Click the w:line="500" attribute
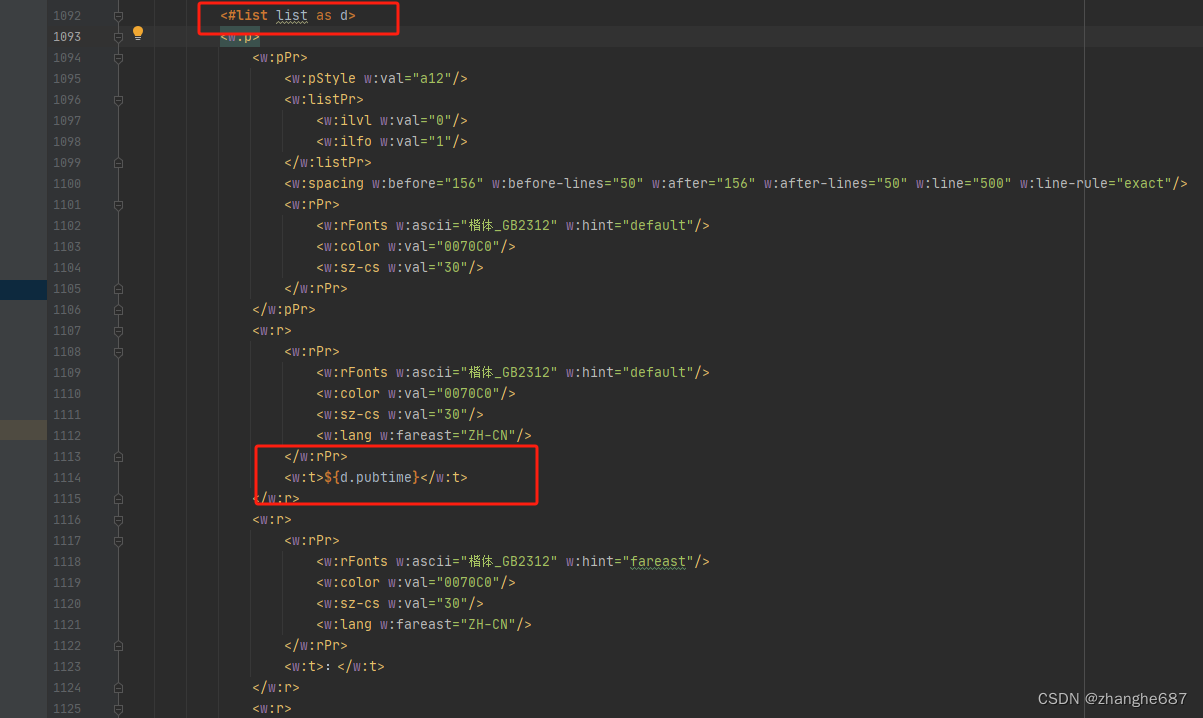 (960, 184)
